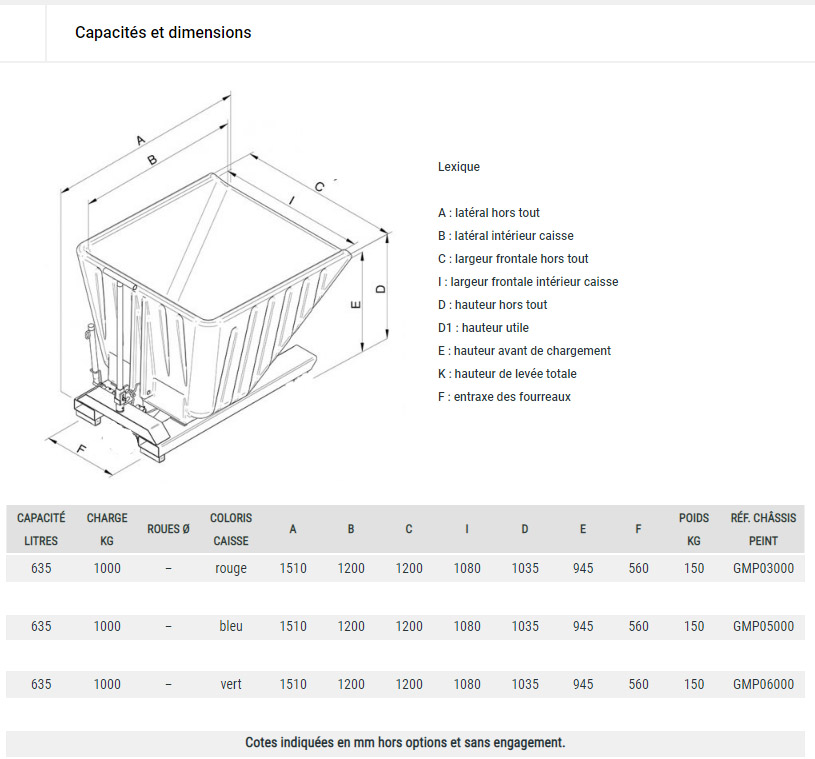This screenshot has width=815, height=759.
Task: Click 560 value in the bleu row
Action: 638,626
